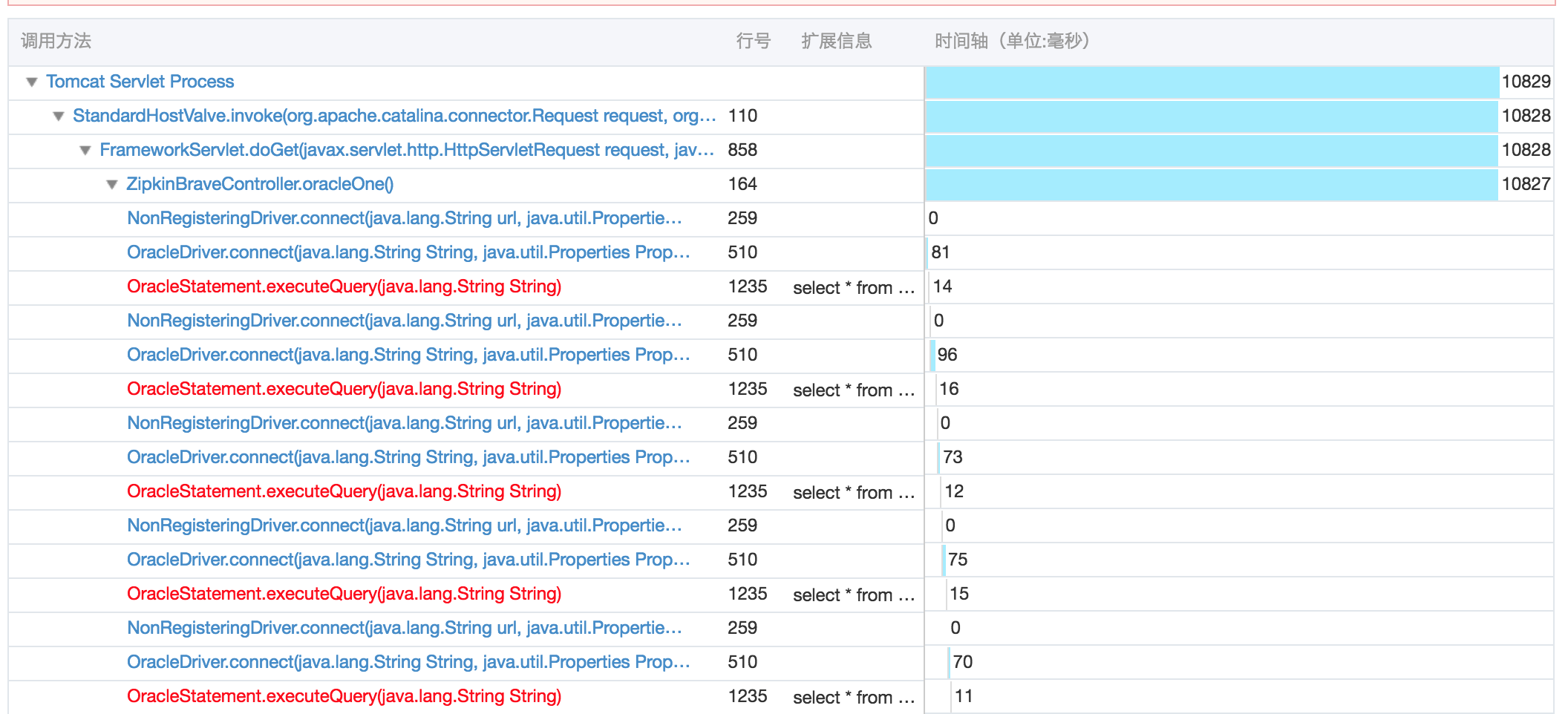Open the OracleStatement.executeQuery row taking 14 ms
This screenshot has height=714, width=1568.
pyautogui.click(x=344, y=286)
